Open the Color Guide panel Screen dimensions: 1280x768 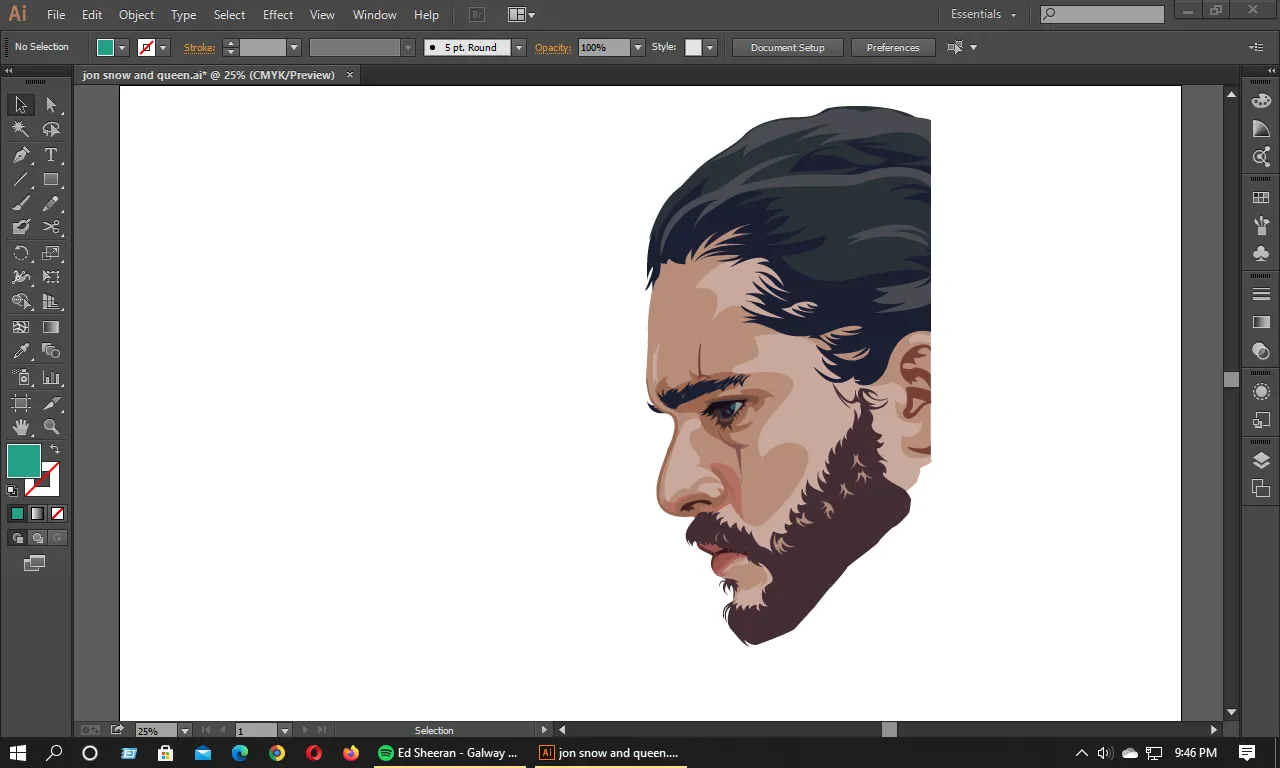tap(1261, 129)
